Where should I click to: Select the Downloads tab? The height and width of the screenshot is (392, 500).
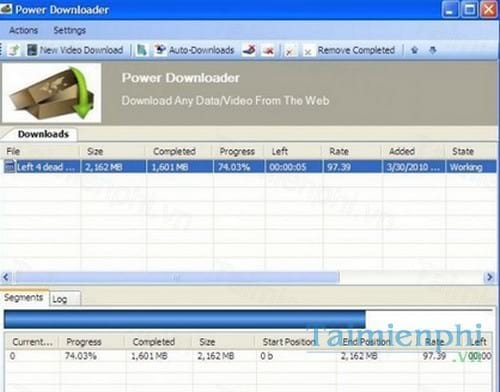[x=43, y=134]
